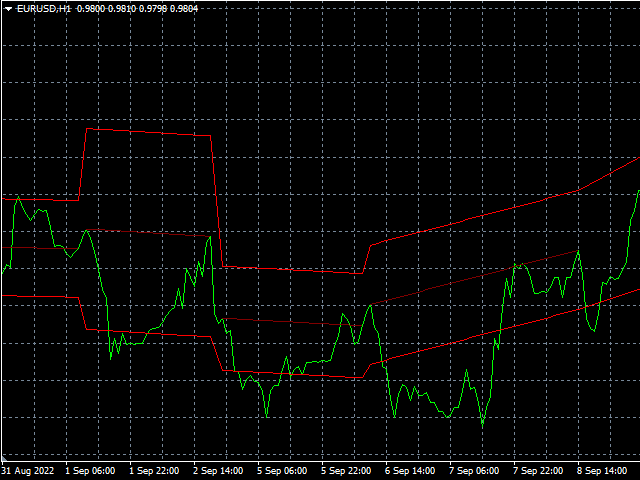Click the 5 Sep 22:00 time label
This screenshot has width=640, height=480.
point(346,470)
